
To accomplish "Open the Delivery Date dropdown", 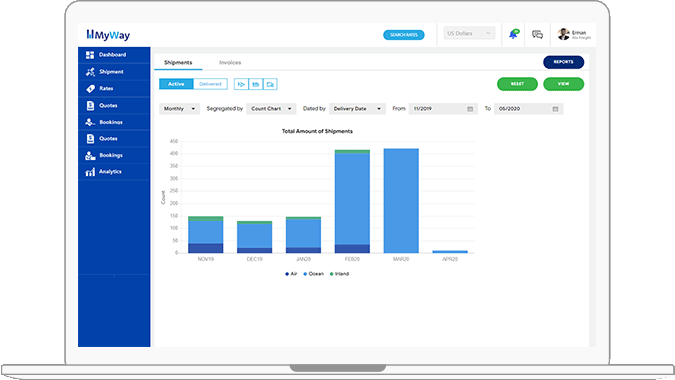I will 357,109.
